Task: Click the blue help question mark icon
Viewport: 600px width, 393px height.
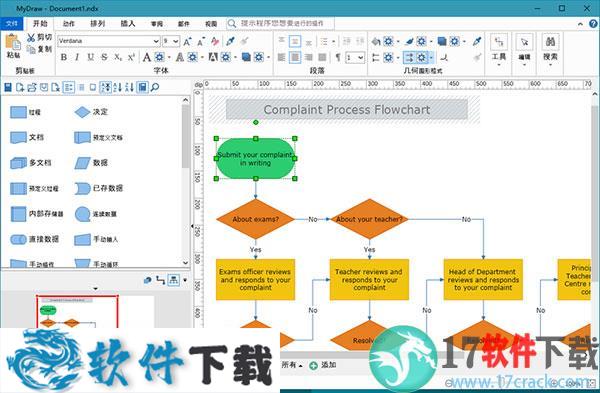Action: point(593,24)
